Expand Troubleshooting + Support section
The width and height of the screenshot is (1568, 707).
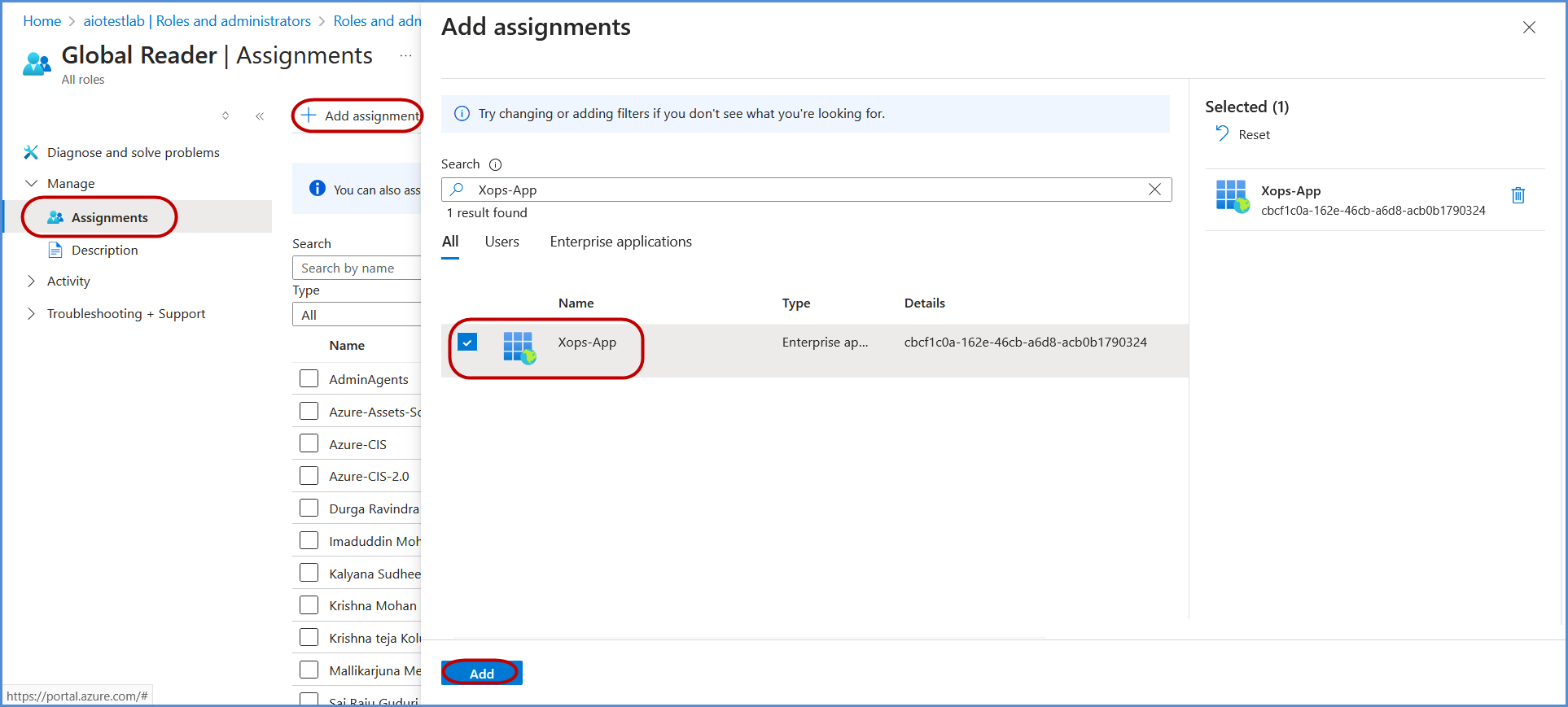[x=31, y=314]
